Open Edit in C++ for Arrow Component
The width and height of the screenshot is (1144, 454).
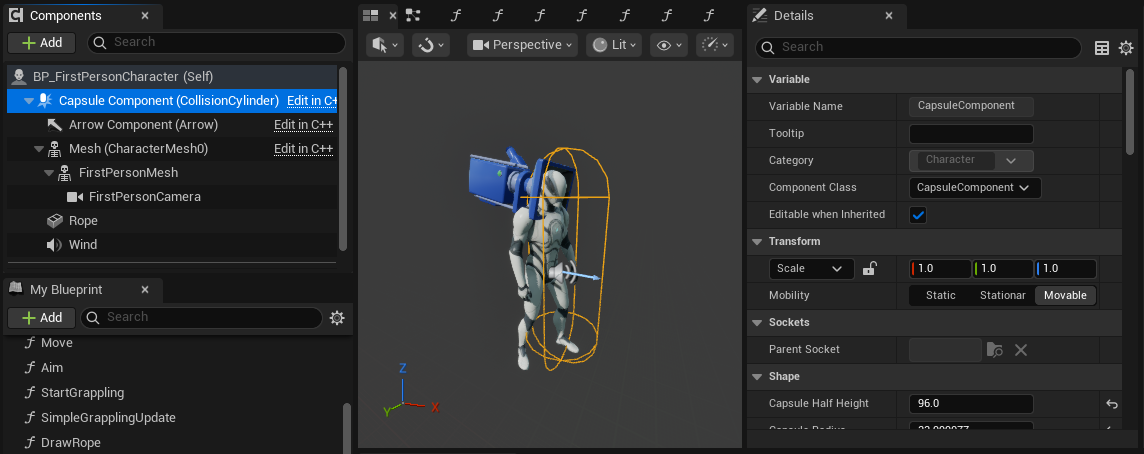[x=303, y=125]
